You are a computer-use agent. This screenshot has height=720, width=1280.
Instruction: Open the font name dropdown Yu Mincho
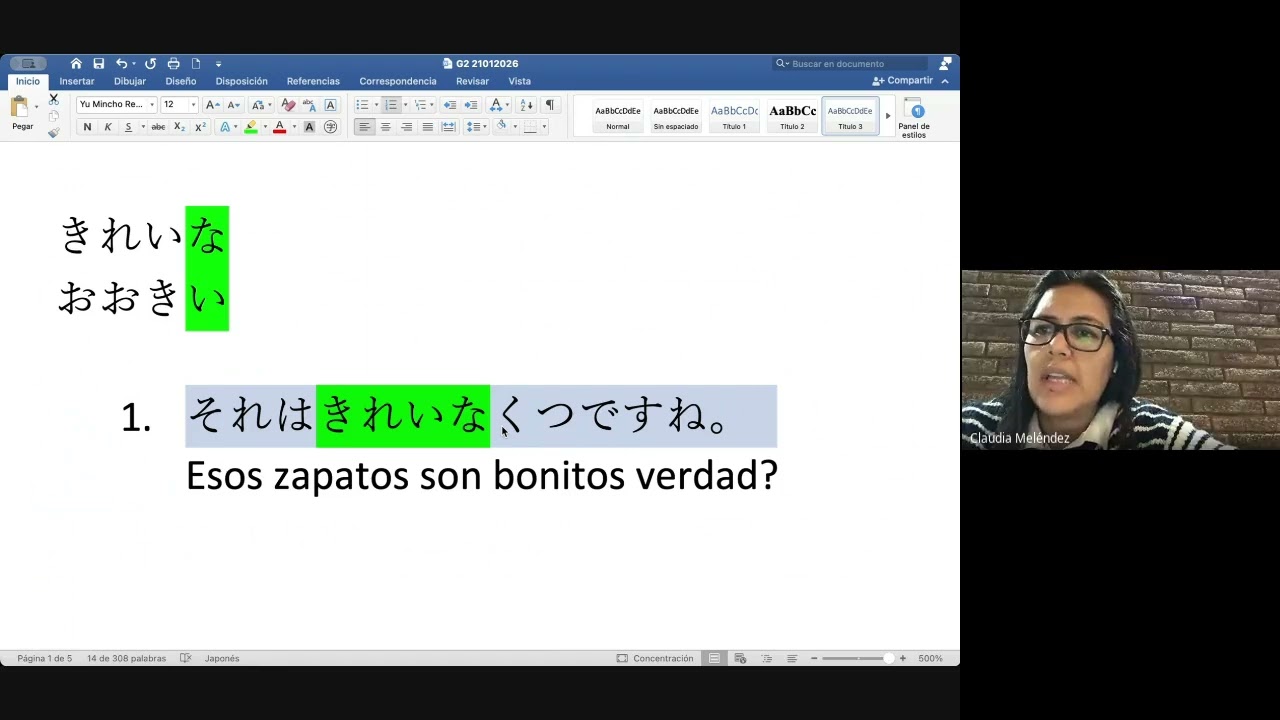click(x=151, y=104)
